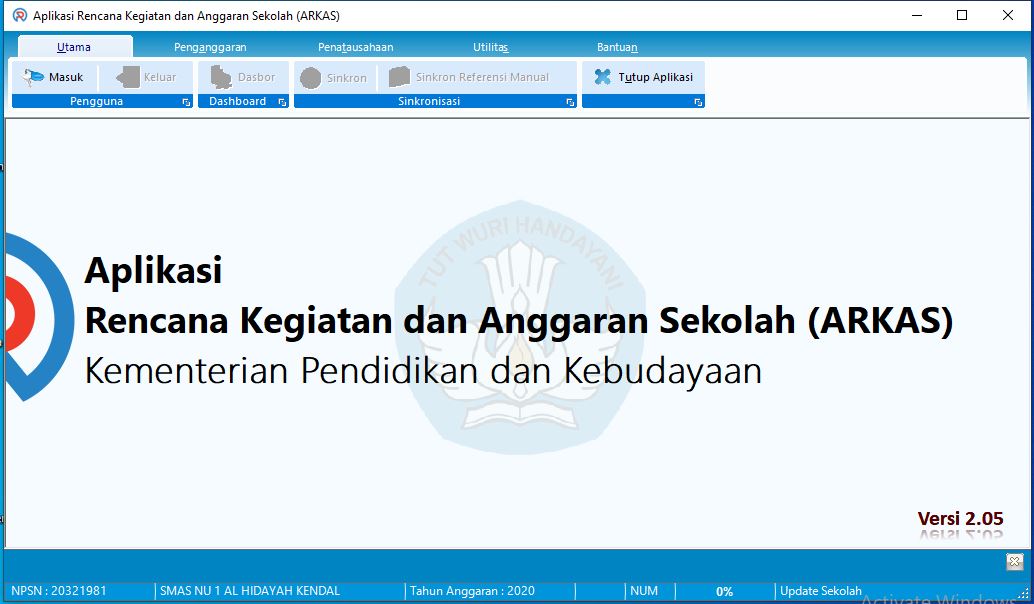Expand the Pengguna group launcher arrow
The height and width of the screenshot is (604, 1034).
186,102
